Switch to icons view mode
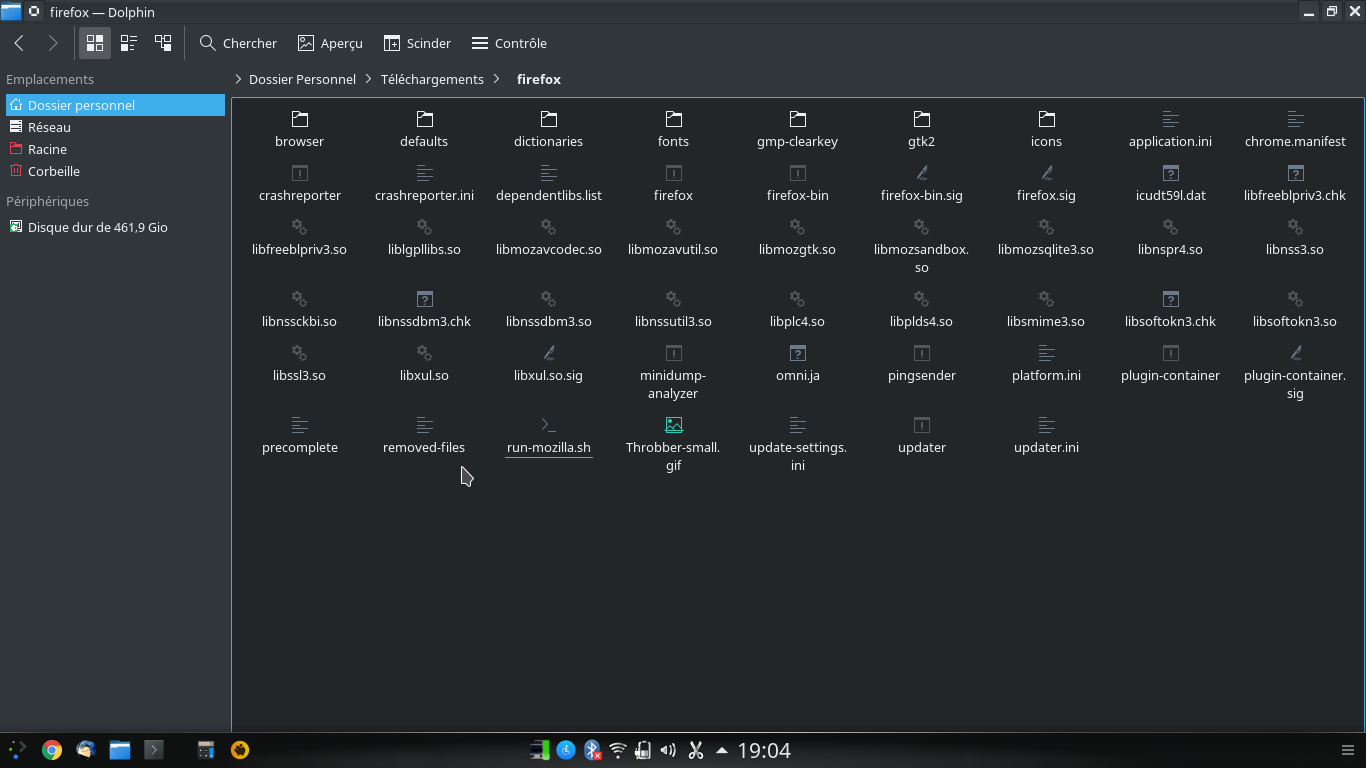This screenshot has height=768, width=1366. pyautogui.click(x=95, y=43)
